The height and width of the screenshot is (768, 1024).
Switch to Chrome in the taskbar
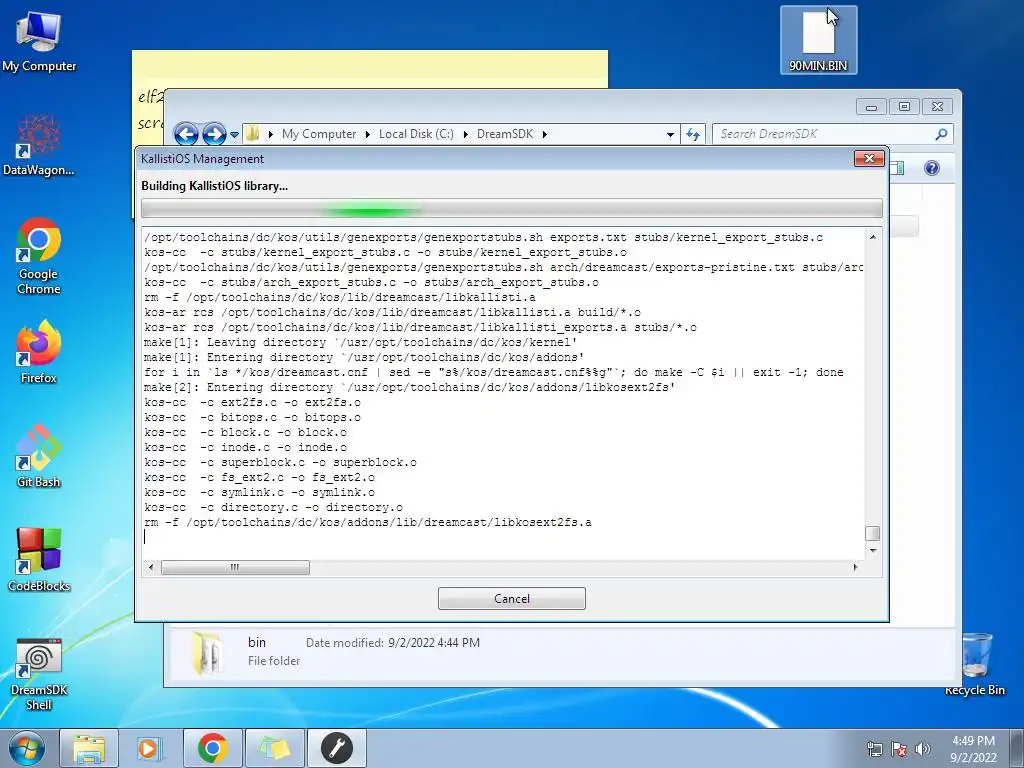pyautogui.click(x=212, y=748)
